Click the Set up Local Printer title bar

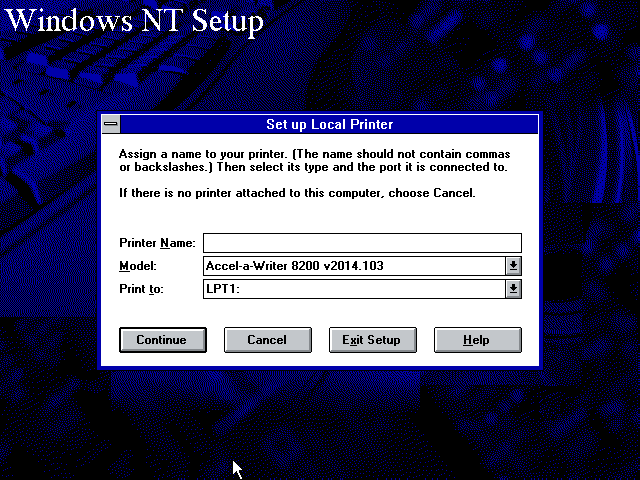[329, 124]
